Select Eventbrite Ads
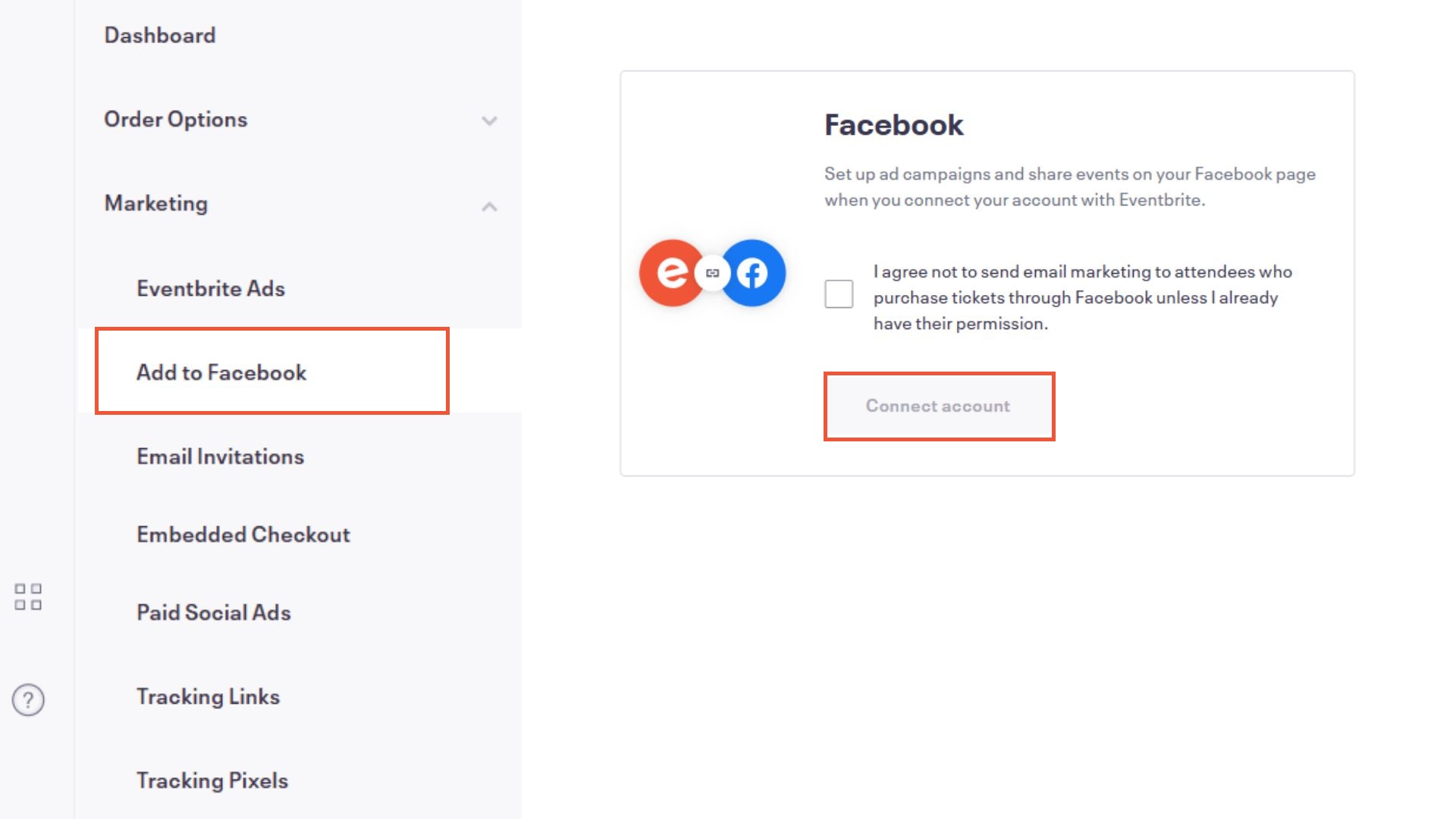Viewport: 1456px width, 819px height. point(210,288)
